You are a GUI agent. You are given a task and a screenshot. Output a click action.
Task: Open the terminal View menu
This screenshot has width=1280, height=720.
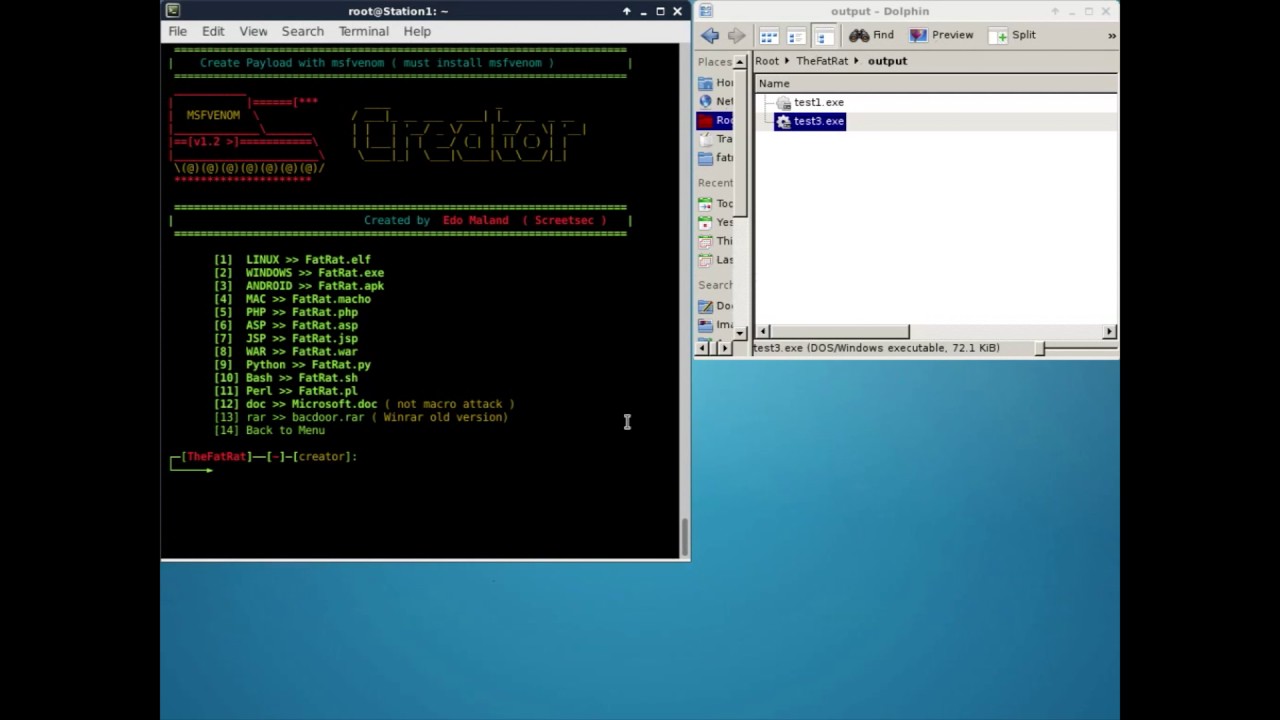pyautogui.click(x=253, y=31)
